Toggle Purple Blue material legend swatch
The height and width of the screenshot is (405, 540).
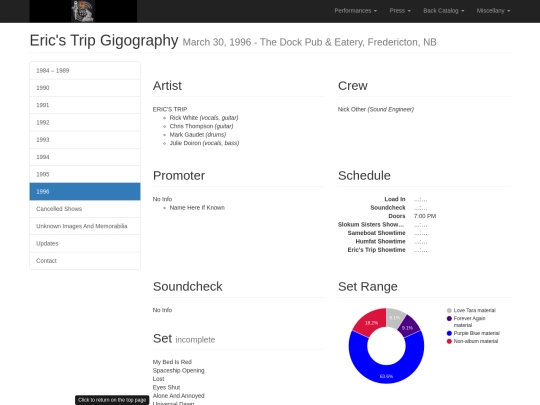tap(449, 333)
